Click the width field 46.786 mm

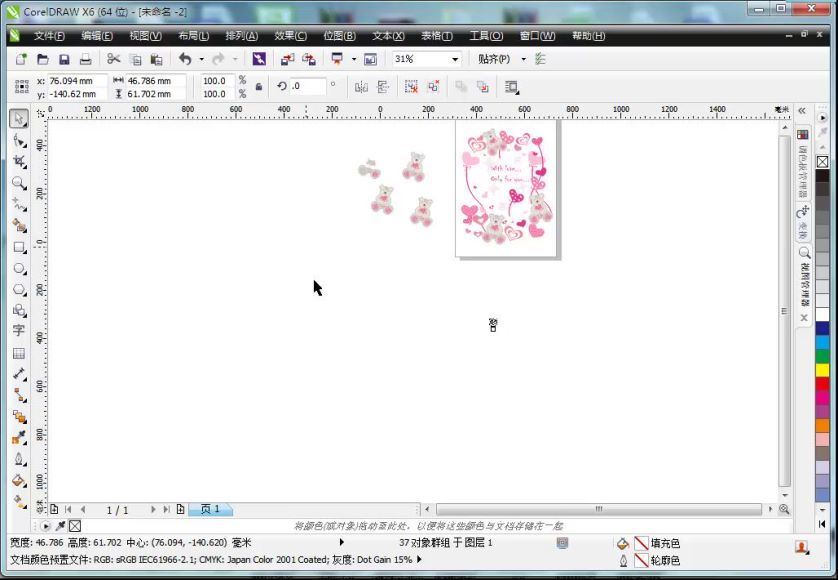(x=156, y=81)
